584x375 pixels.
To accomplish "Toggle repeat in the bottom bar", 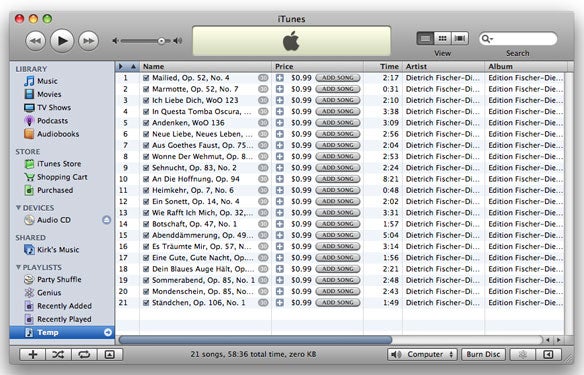I will pyautogui.click(x=84, y=355).
